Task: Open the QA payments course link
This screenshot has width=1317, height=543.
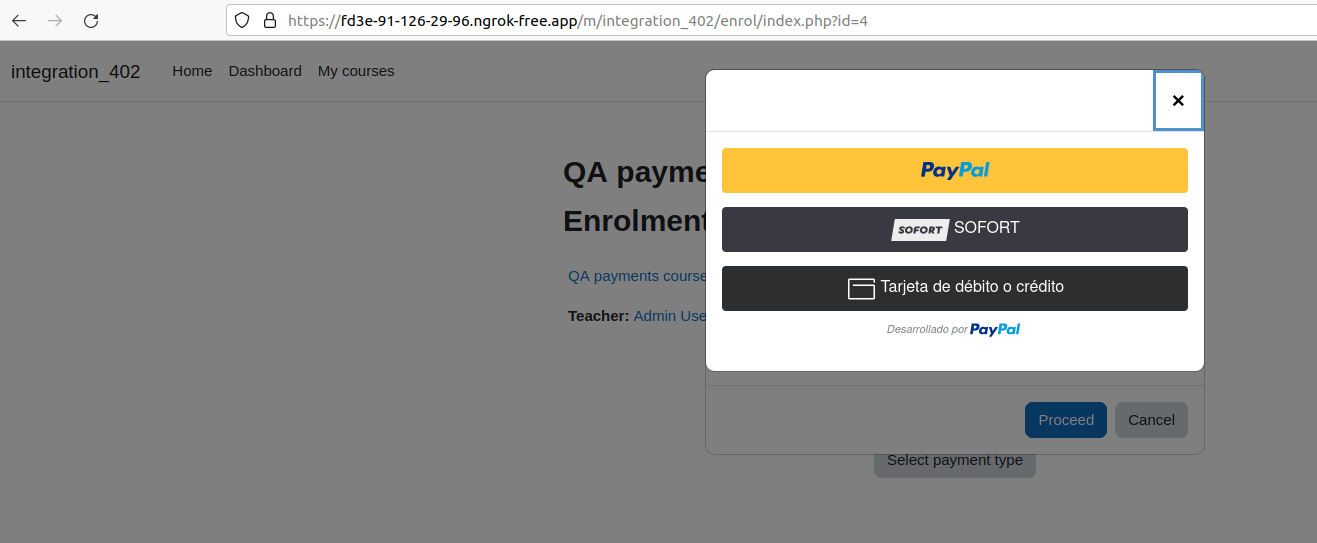Action: [x=637, y=276]
